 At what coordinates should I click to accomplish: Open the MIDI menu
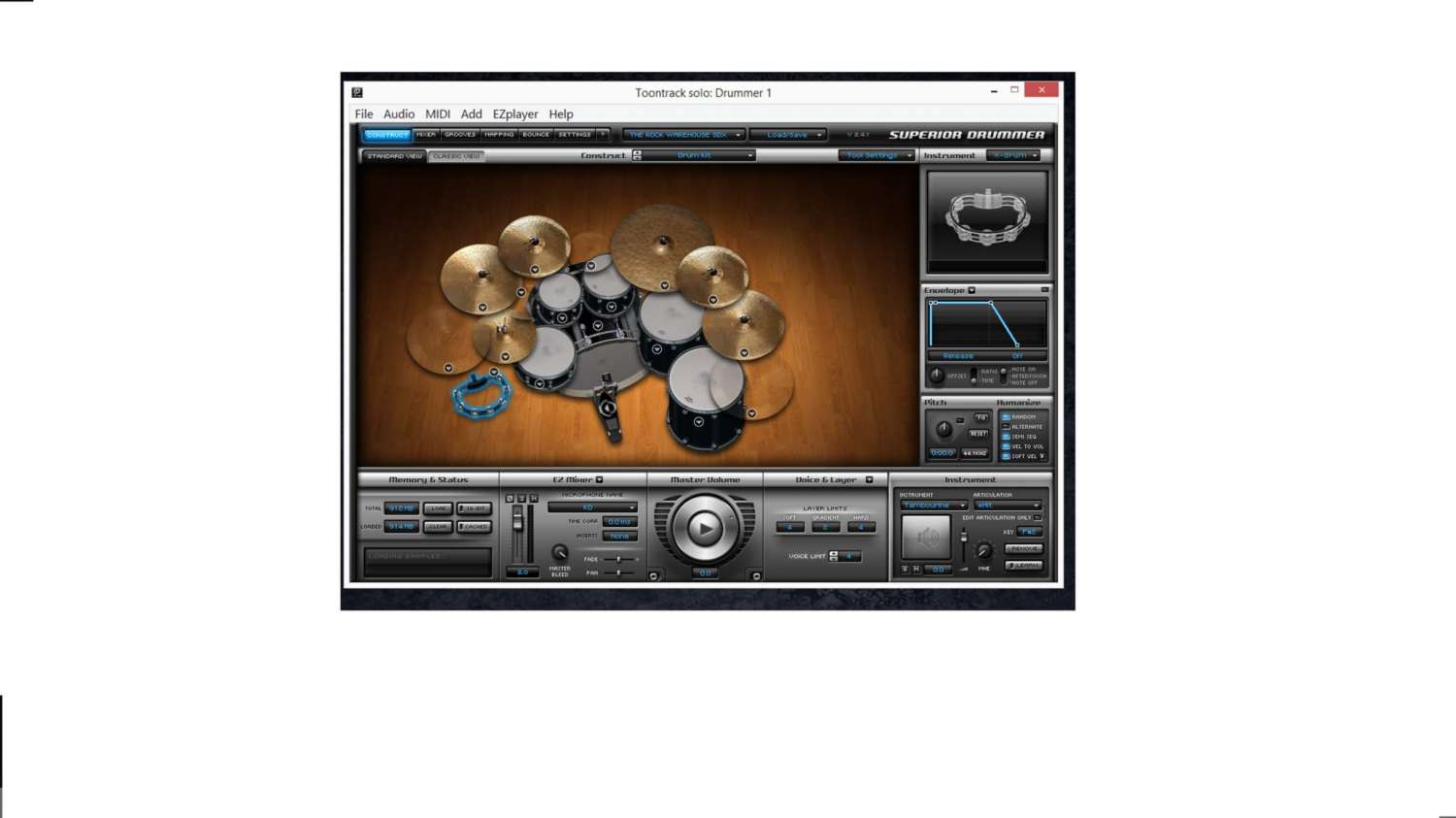pyautogui.click(x=438, y=114)
